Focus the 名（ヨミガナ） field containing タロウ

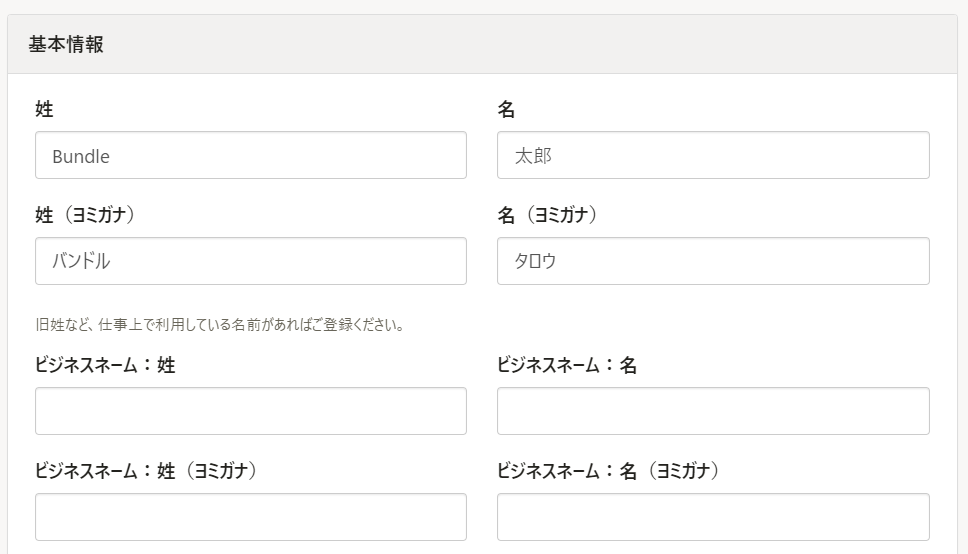[712, 261]
